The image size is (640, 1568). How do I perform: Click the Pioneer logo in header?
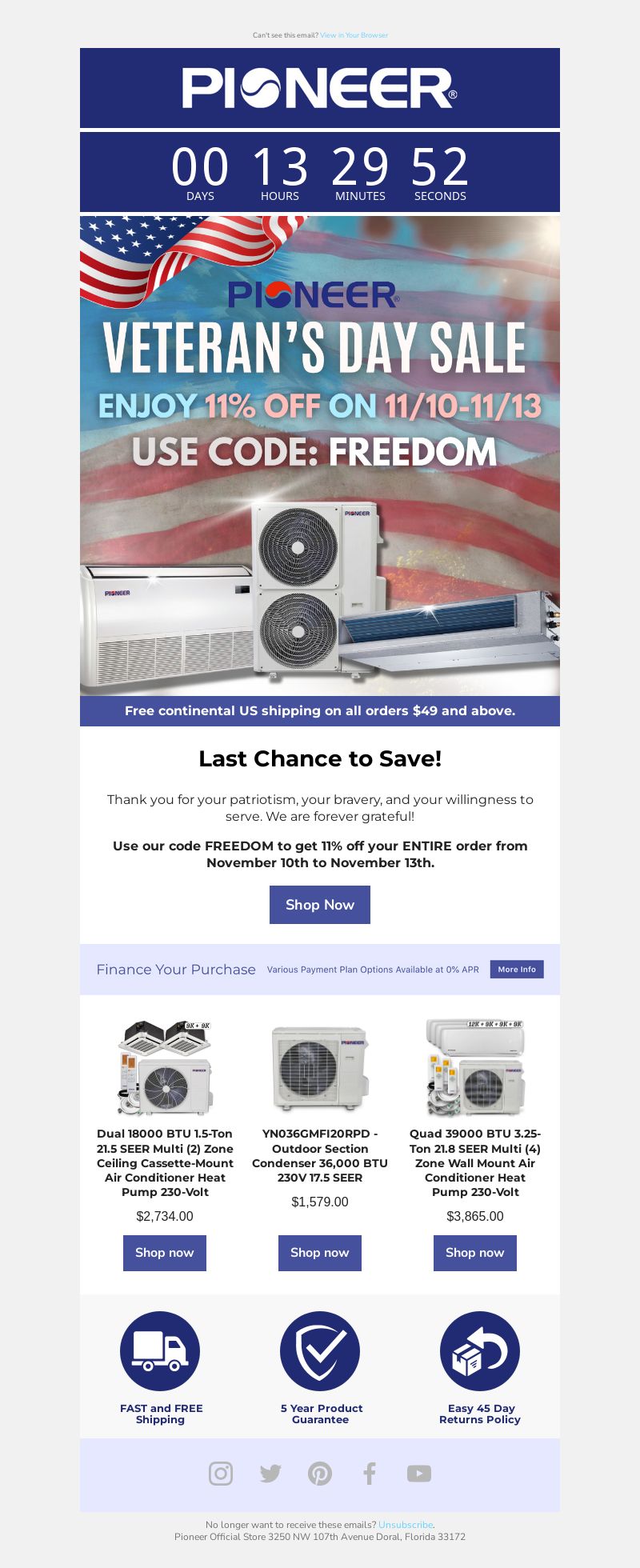320,88
